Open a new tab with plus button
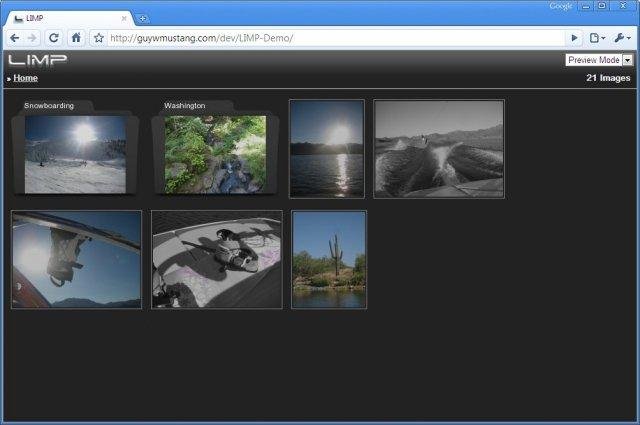The width and height of the screenshot is (640, 425). click(143, 18)
